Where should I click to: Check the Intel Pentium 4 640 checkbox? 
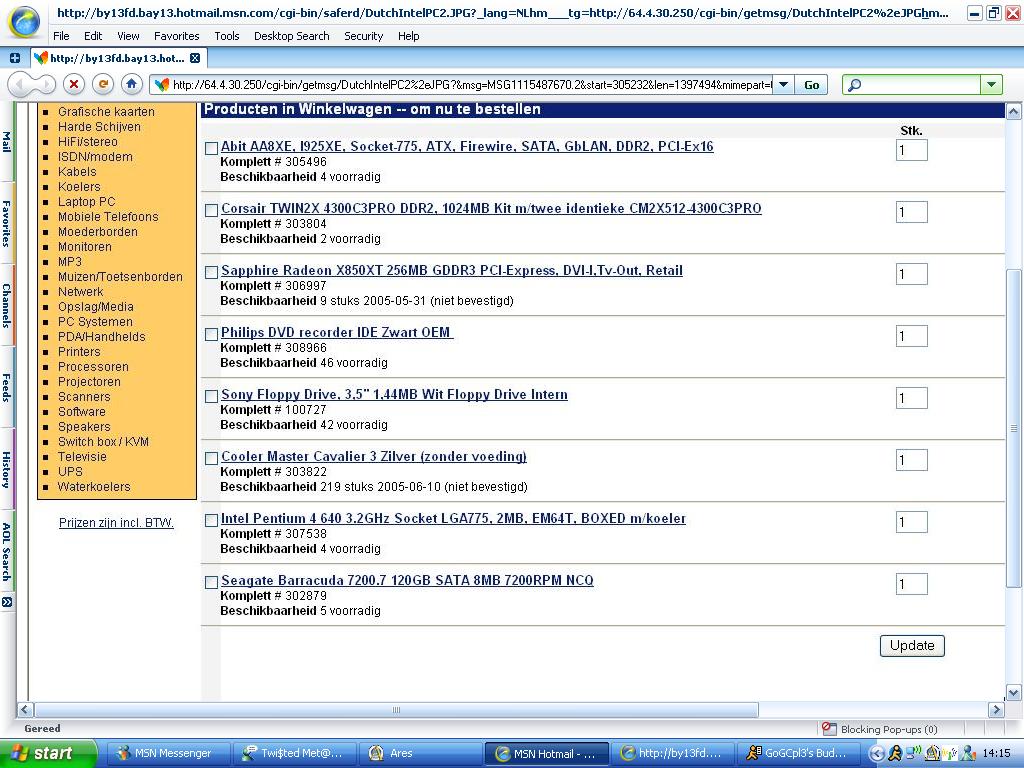(x=211, y=520)
